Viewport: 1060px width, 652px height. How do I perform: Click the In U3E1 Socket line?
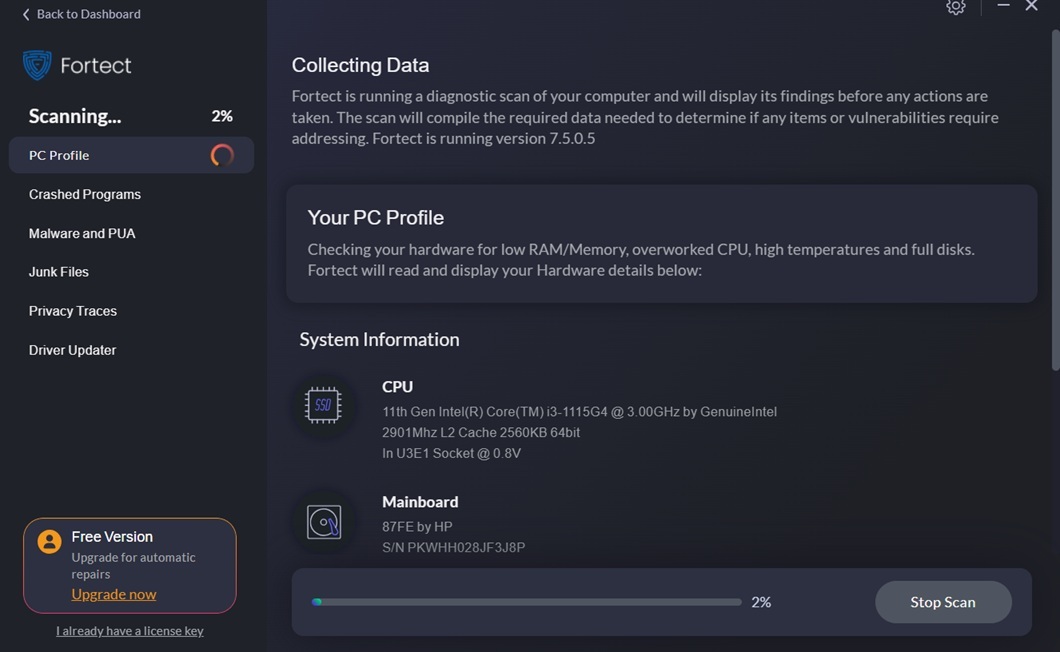(452, 453)
